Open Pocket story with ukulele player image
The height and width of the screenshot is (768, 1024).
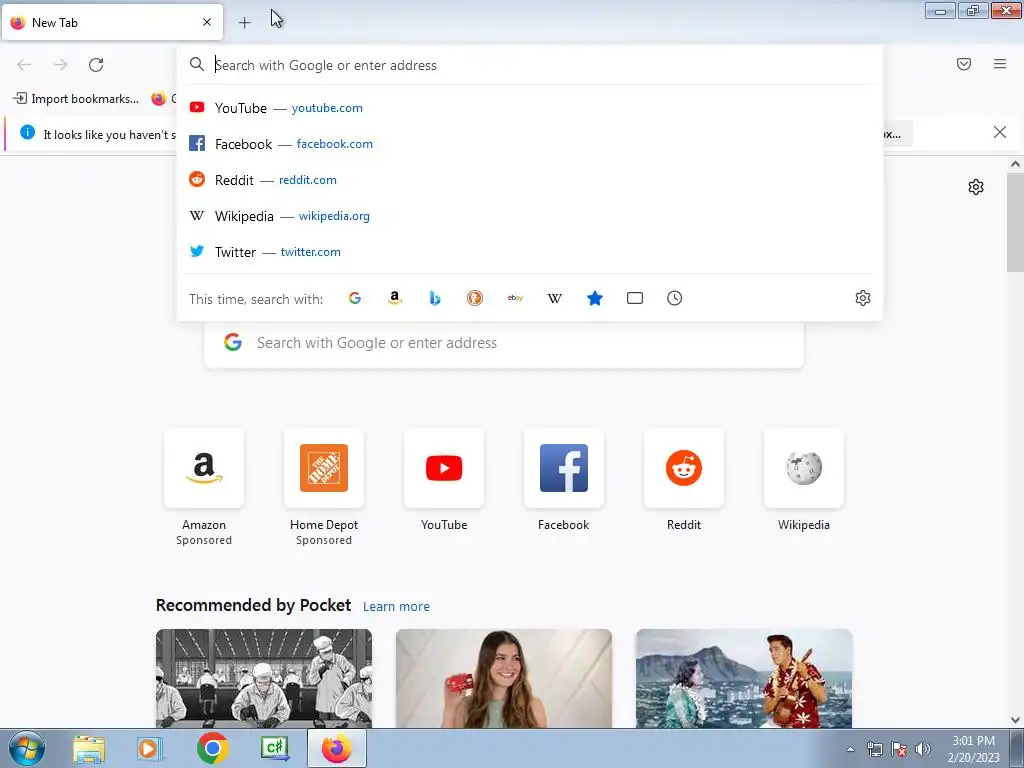click(744, 679)
